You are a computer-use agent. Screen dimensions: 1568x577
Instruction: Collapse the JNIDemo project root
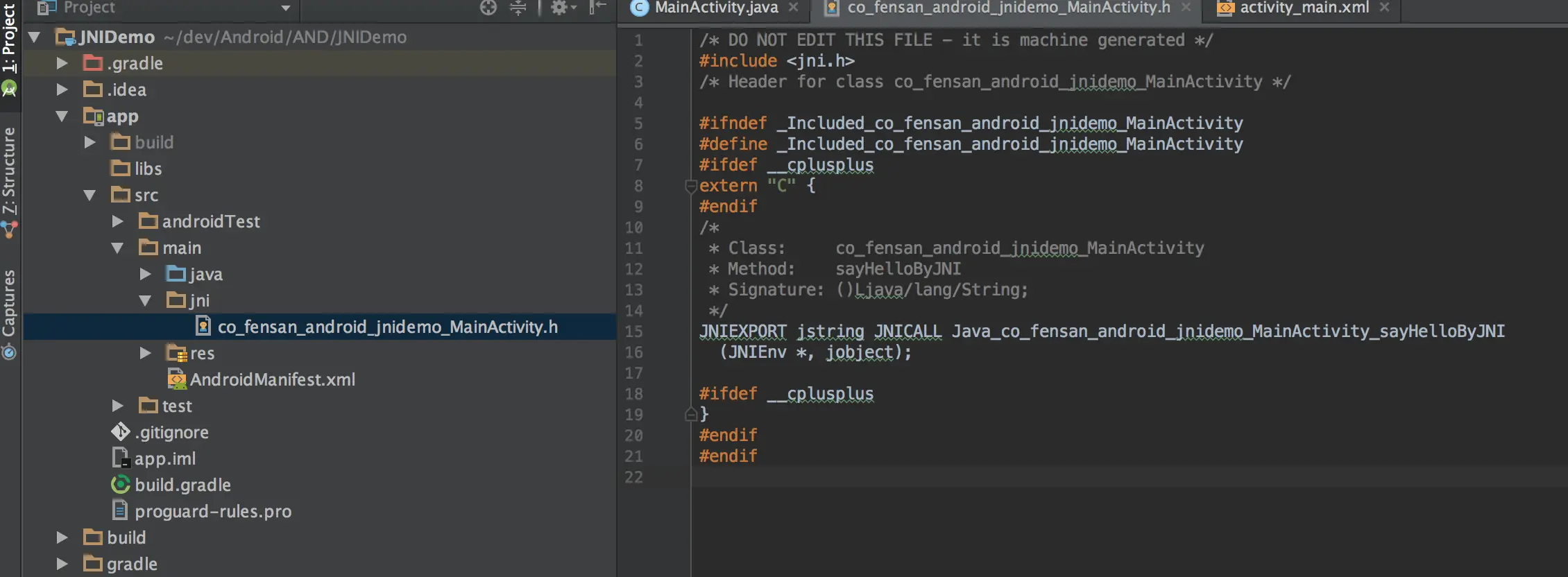34,37
